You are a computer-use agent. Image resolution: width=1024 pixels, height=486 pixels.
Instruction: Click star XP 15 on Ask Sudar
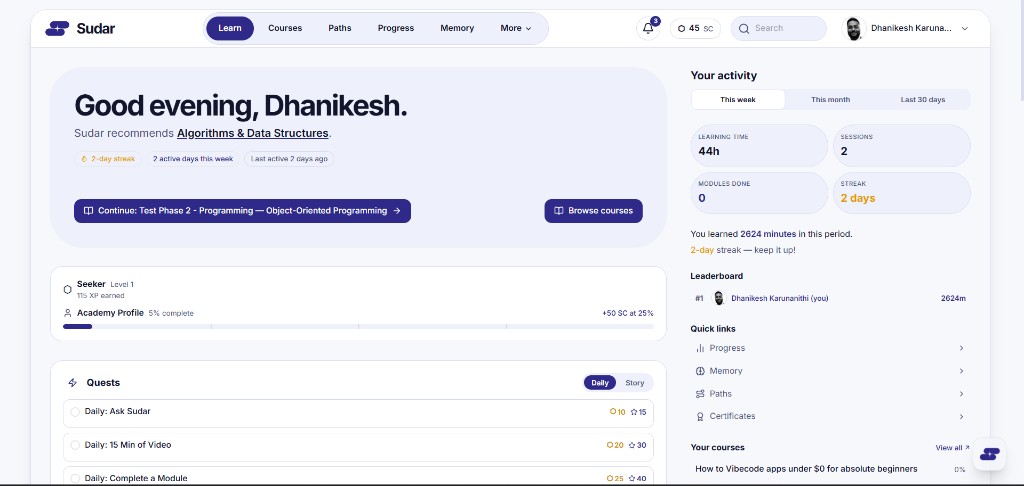(638, 412)
